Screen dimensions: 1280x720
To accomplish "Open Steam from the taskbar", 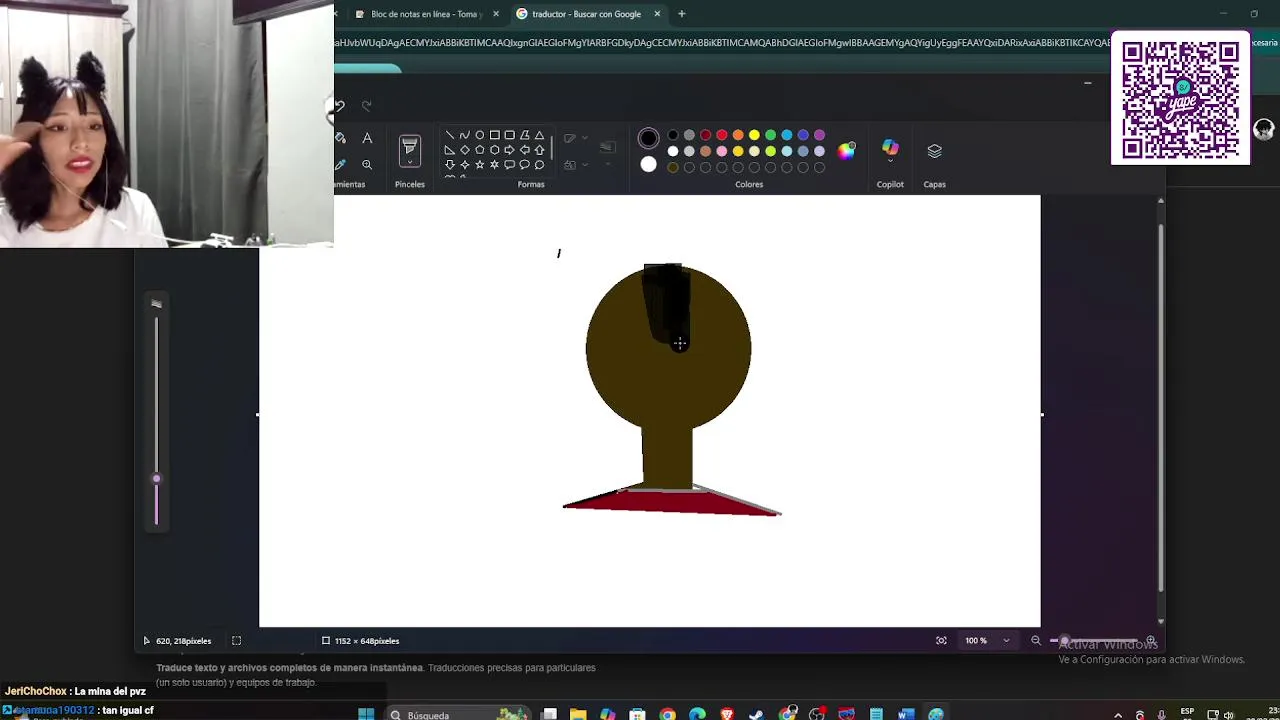I will click(756, 714).
